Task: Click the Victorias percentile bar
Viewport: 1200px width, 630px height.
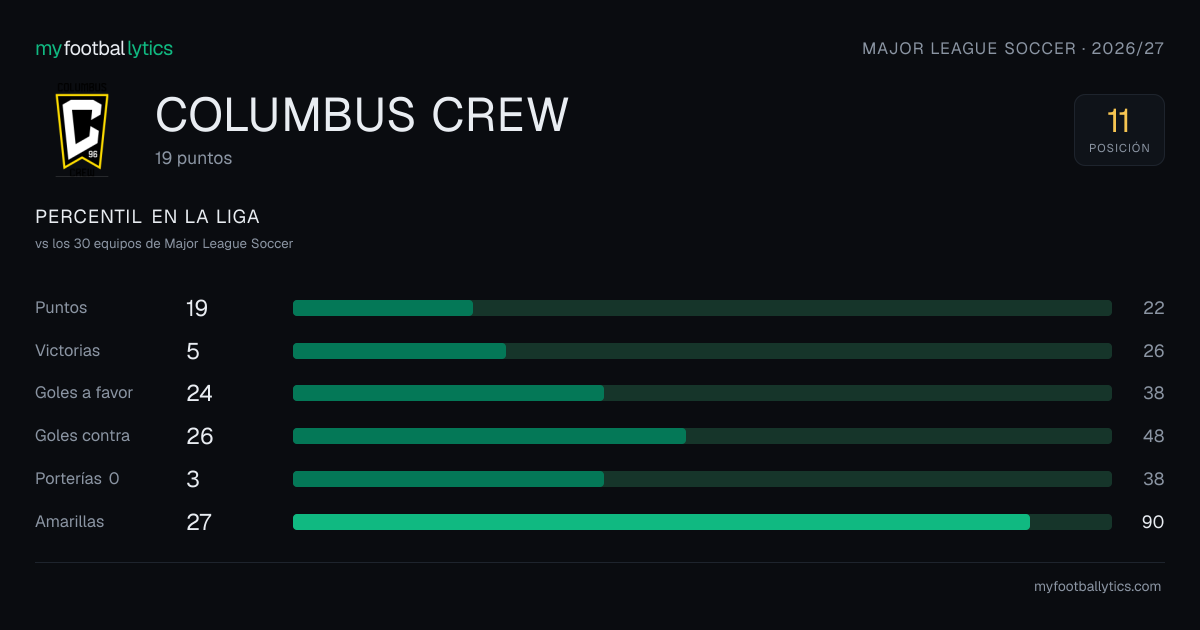Action: (702, 351)
